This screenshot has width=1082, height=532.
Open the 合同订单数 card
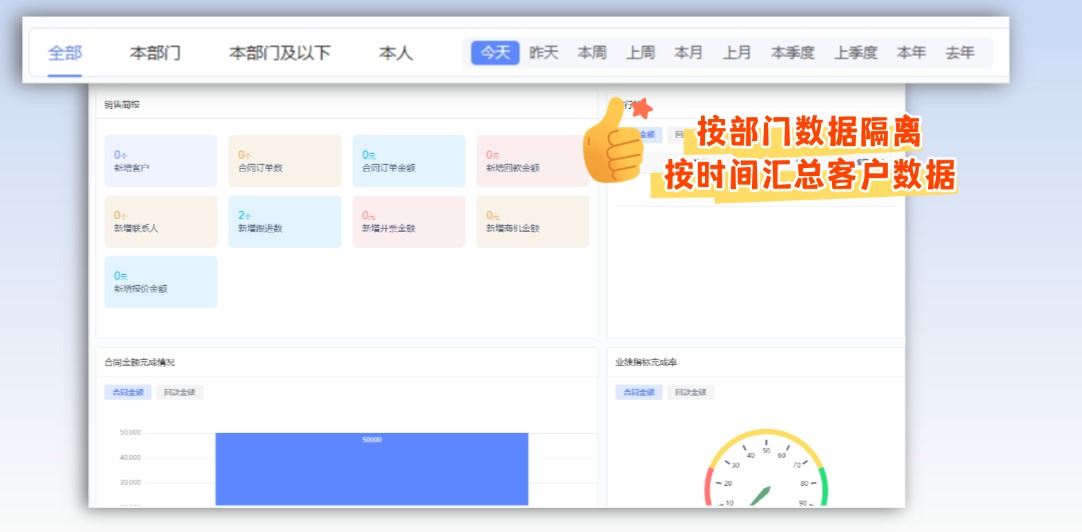coord(285,161)
